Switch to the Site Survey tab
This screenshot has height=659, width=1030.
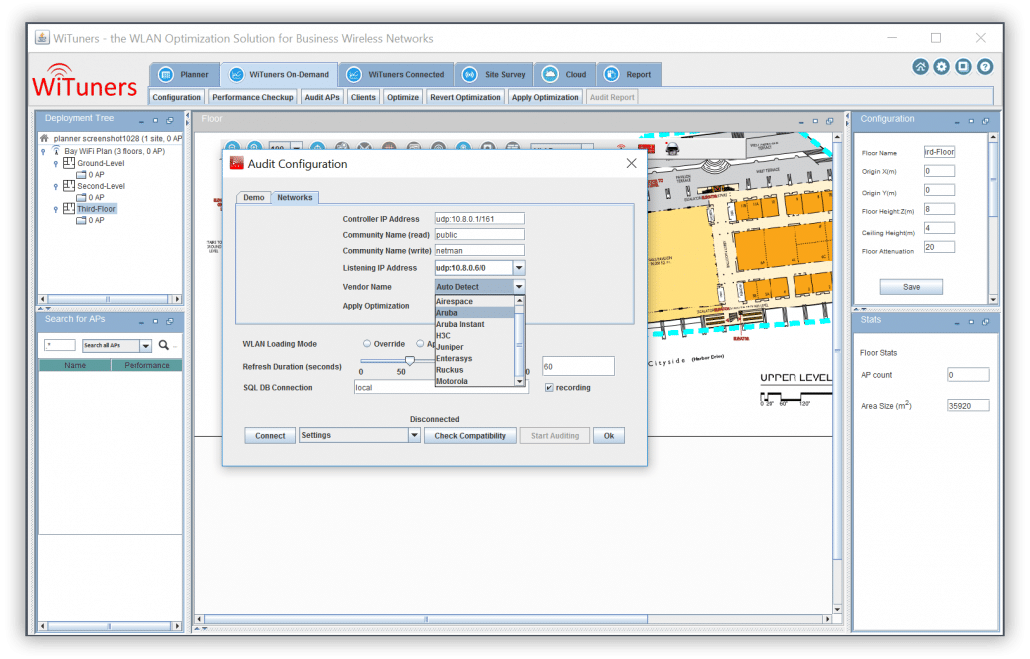[494, 74]
